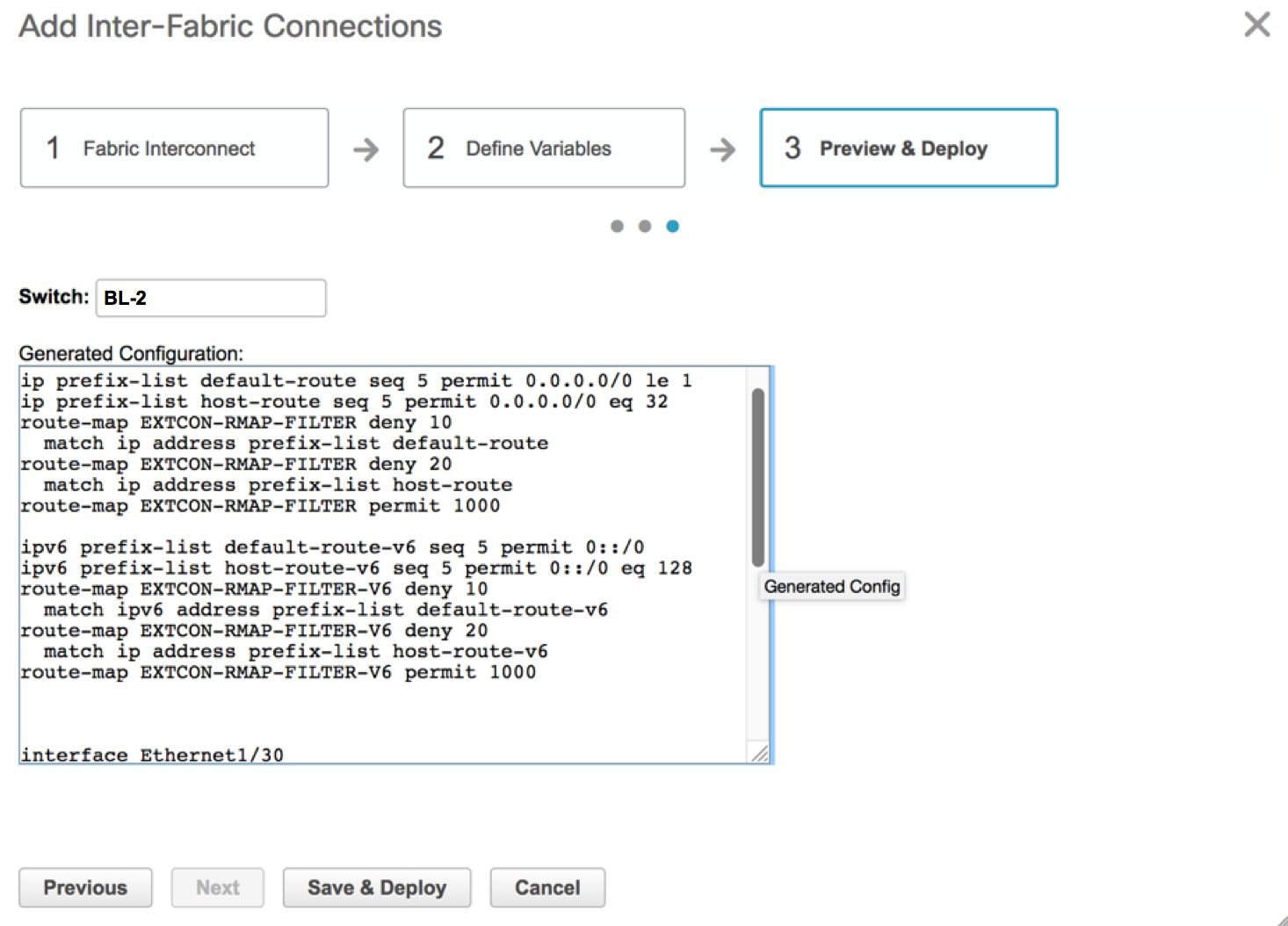The image size is (1288, 926).
Task: Click the scrollbar thumb in the Generated Configuration box
Action: click(x=758, y=474)
